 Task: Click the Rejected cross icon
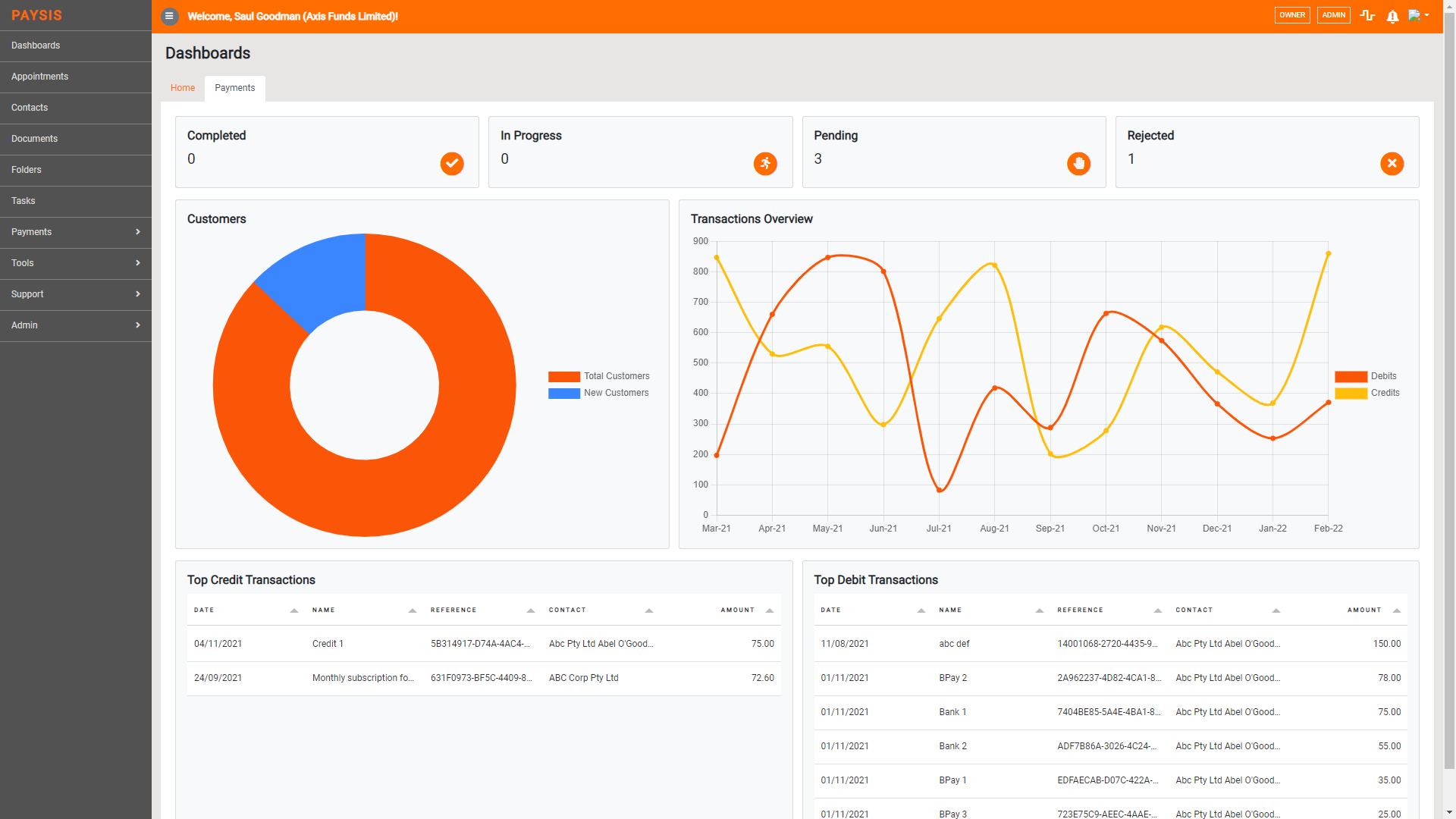pos(1392,164)
